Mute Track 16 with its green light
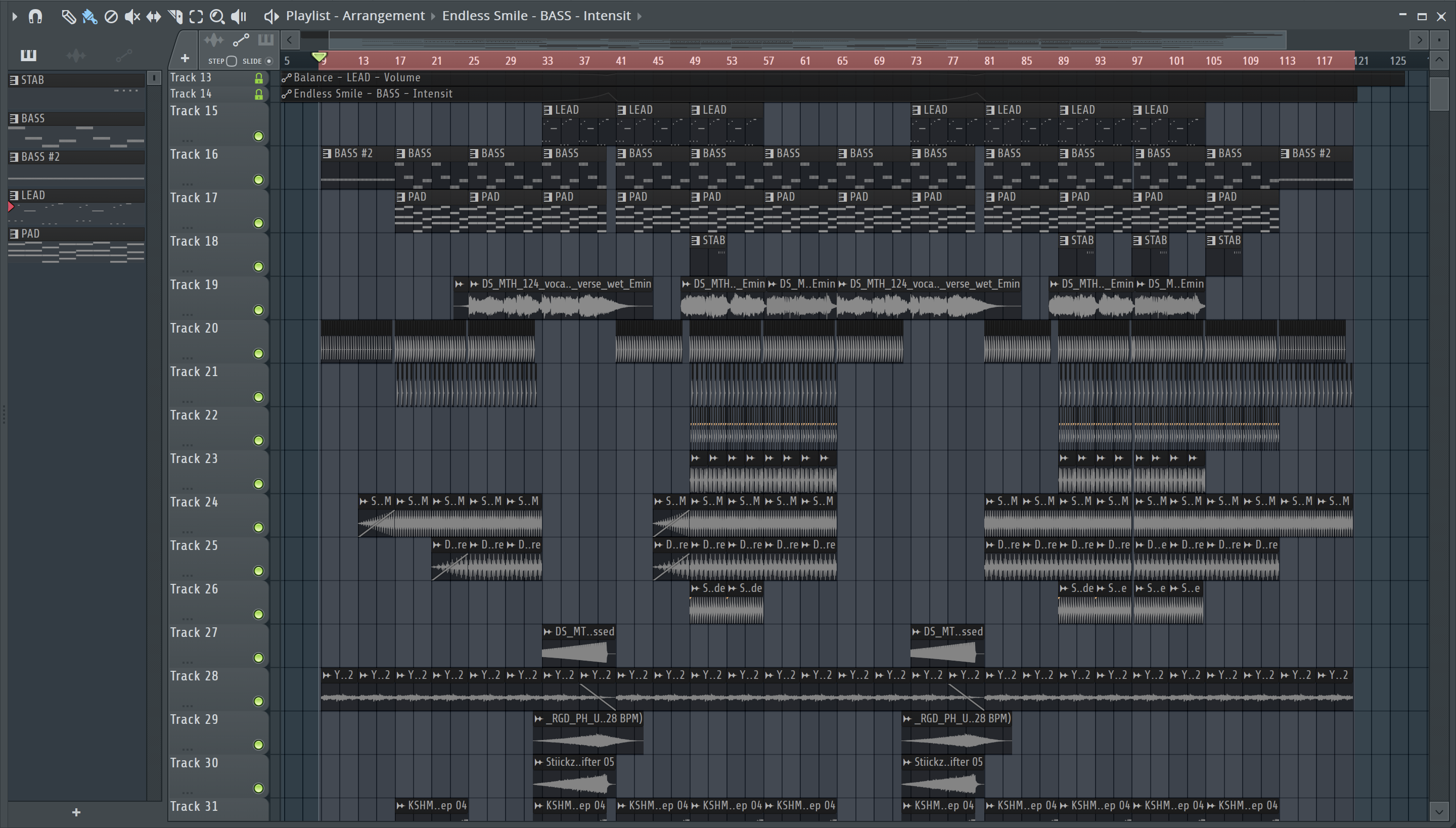The height and width of the screenshot is (828, 1456). 258,180
